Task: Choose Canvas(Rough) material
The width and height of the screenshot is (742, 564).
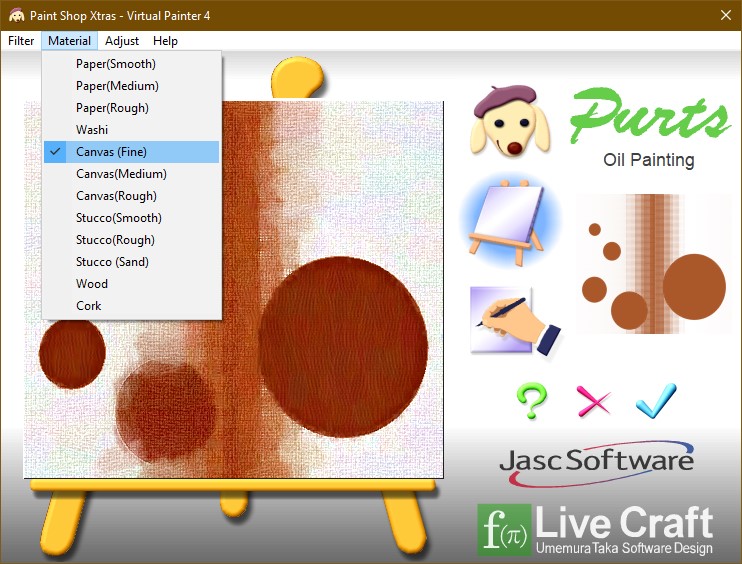Action: [x=132, y=196]
